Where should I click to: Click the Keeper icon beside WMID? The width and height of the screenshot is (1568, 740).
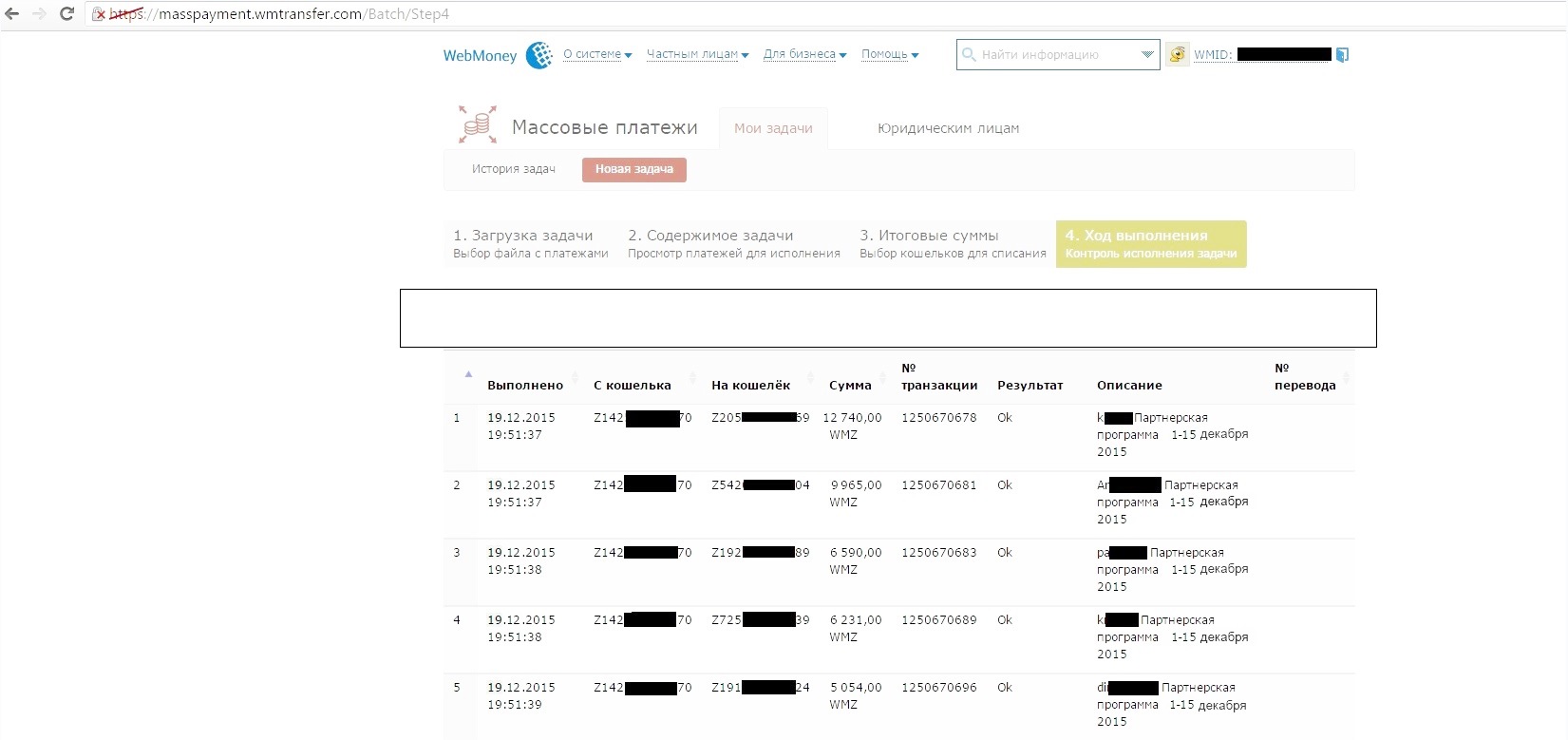point(1177,54)
